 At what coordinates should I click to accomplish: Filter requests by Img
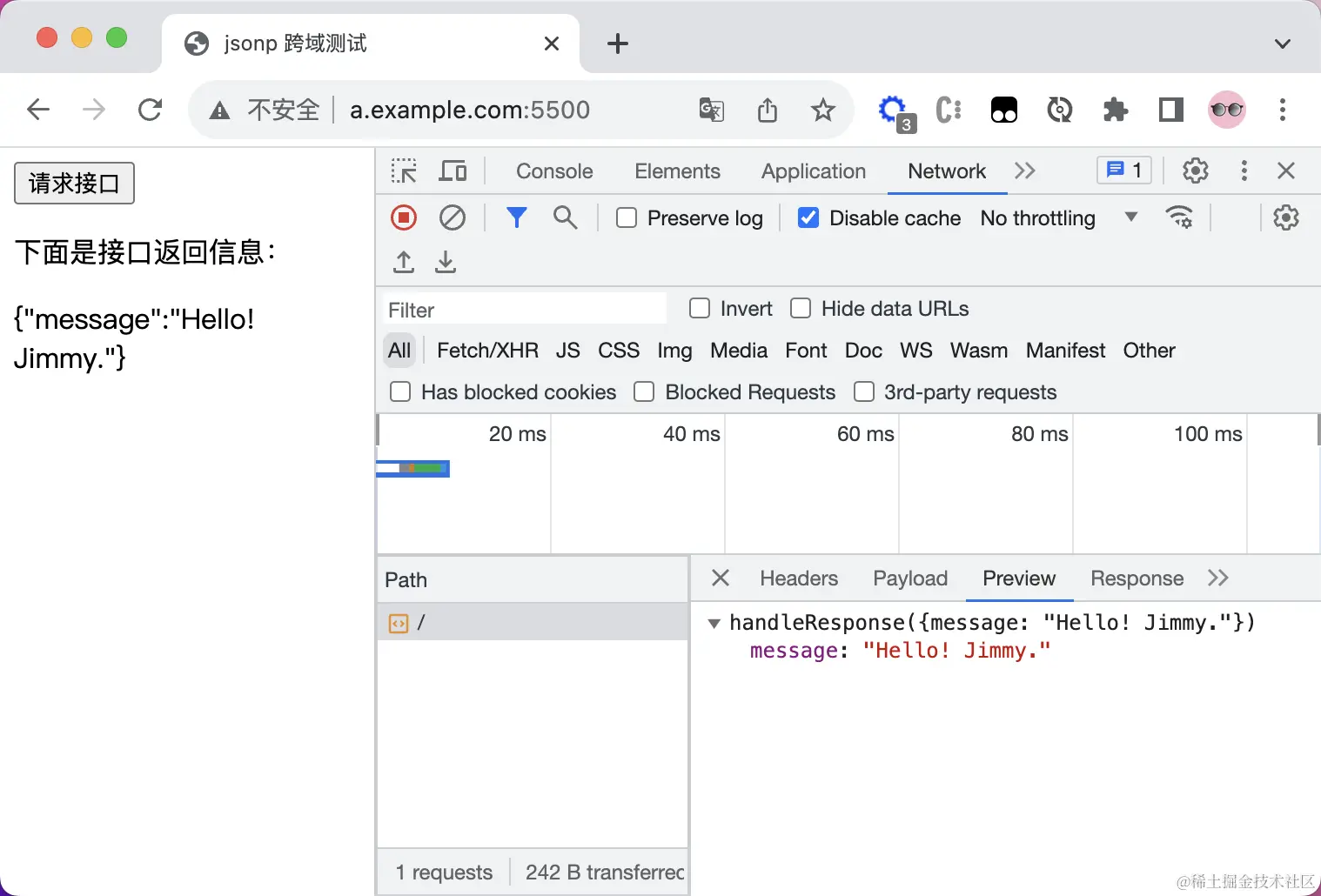click(674, 350)
